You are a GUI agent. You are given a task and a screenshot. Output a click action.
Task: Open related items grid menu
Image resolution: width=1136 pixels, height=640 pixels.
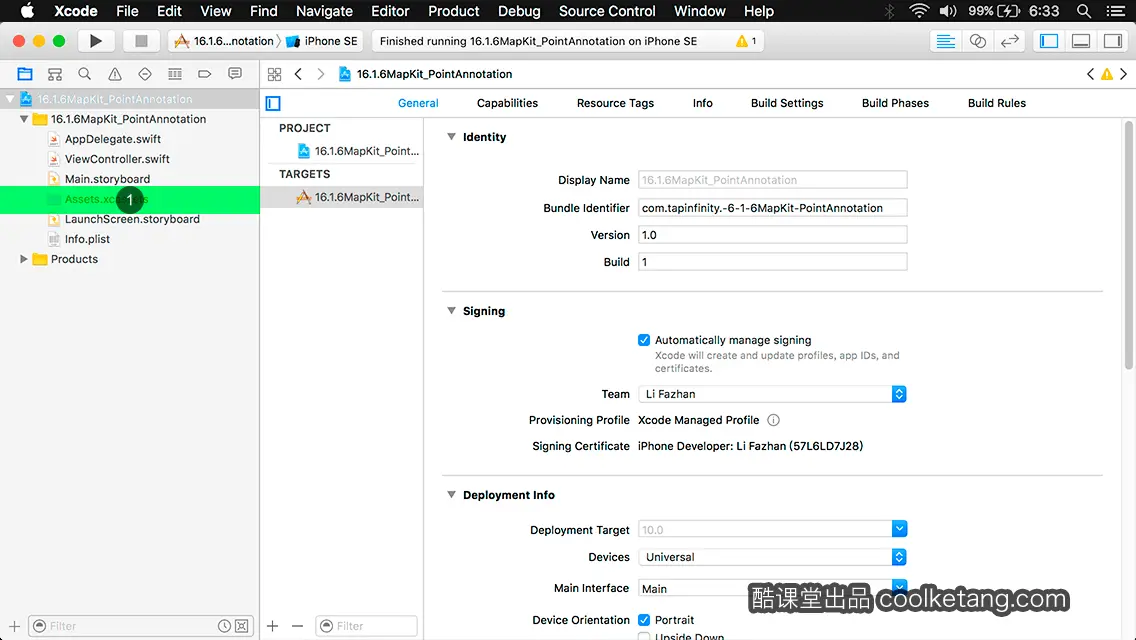275,74
